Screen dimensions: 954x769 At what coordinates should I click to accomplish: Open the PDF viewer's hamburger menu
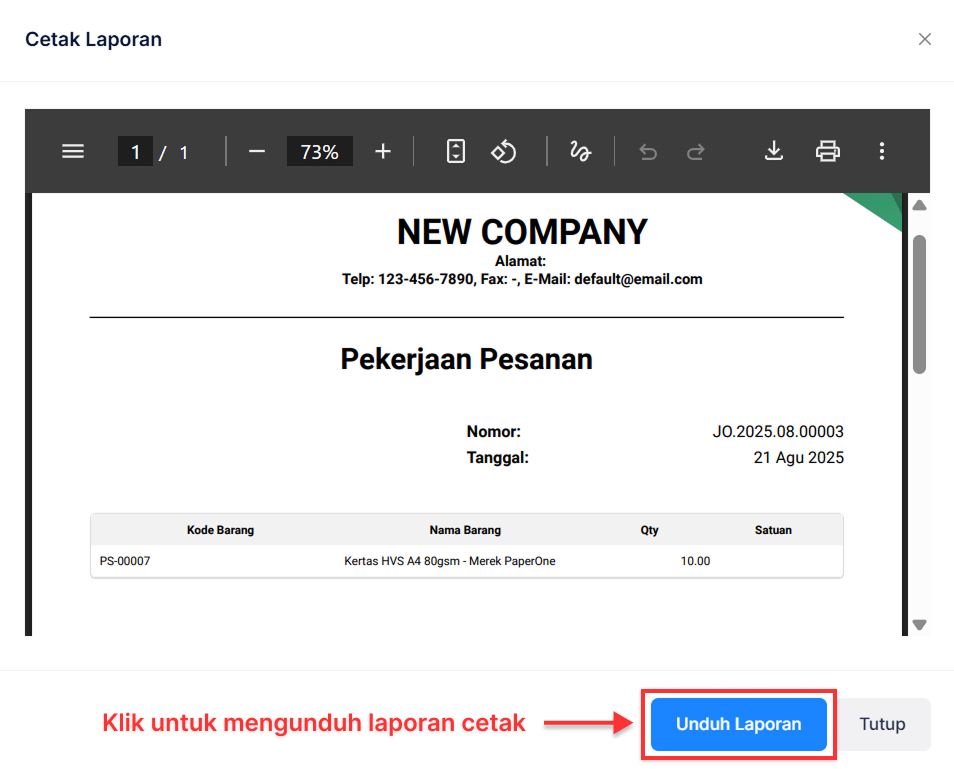pos(72,151)
